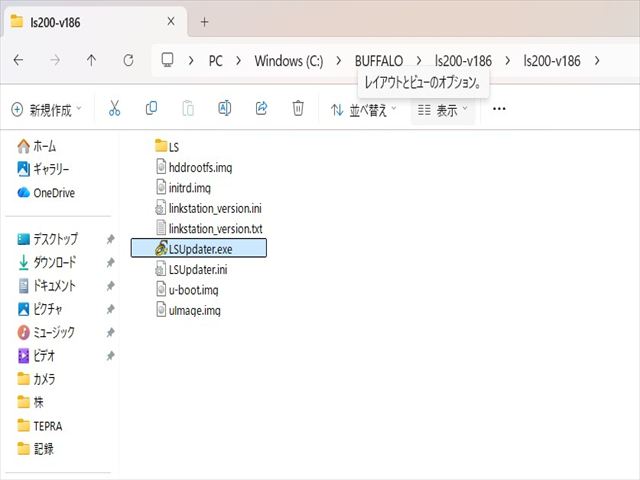Go up one folder level arrow
The image size is (640, 480).
click(91, 60)
